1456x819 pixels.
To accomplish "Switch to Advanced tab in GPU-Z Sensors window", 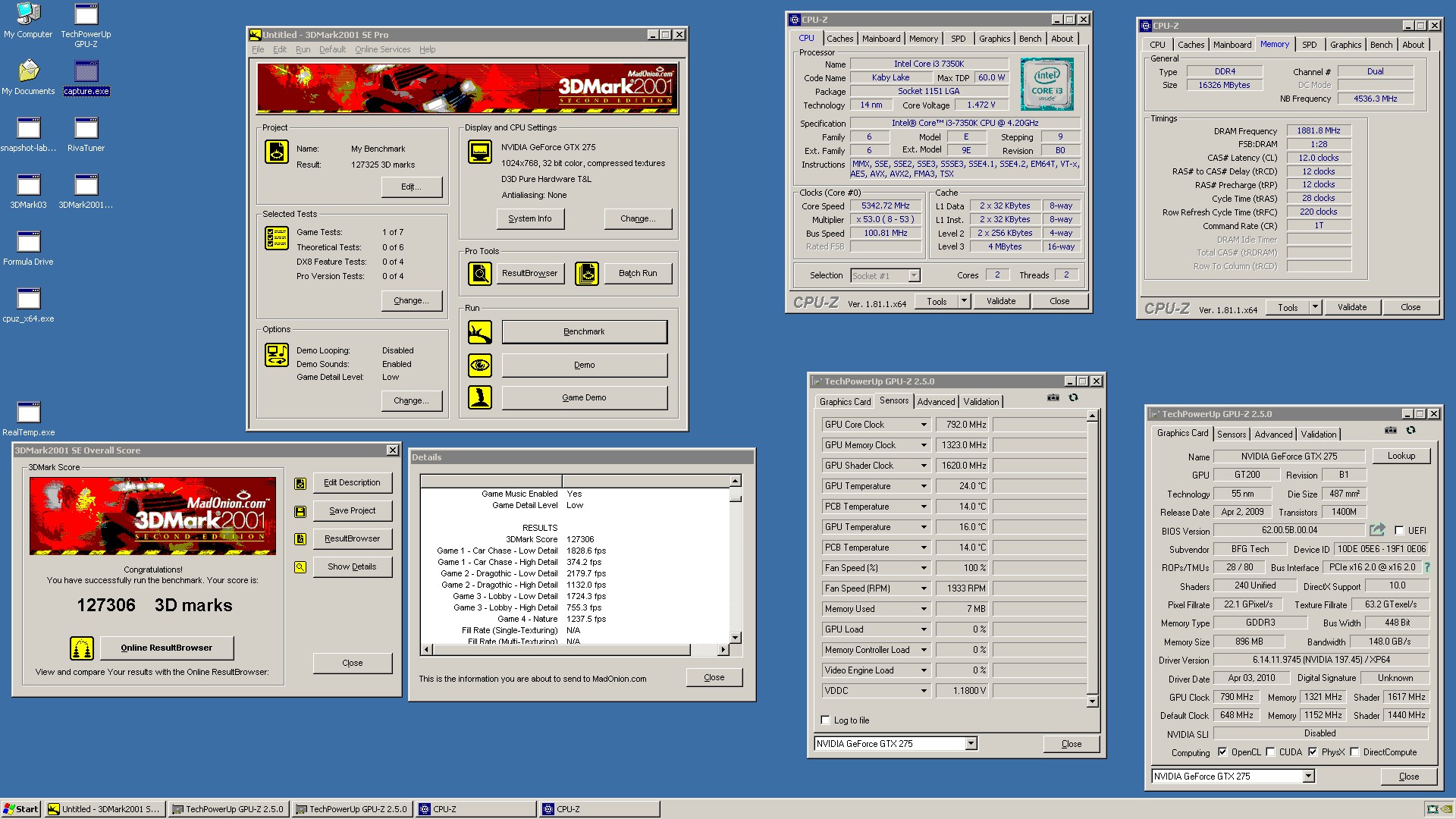I will coord(936,402).
